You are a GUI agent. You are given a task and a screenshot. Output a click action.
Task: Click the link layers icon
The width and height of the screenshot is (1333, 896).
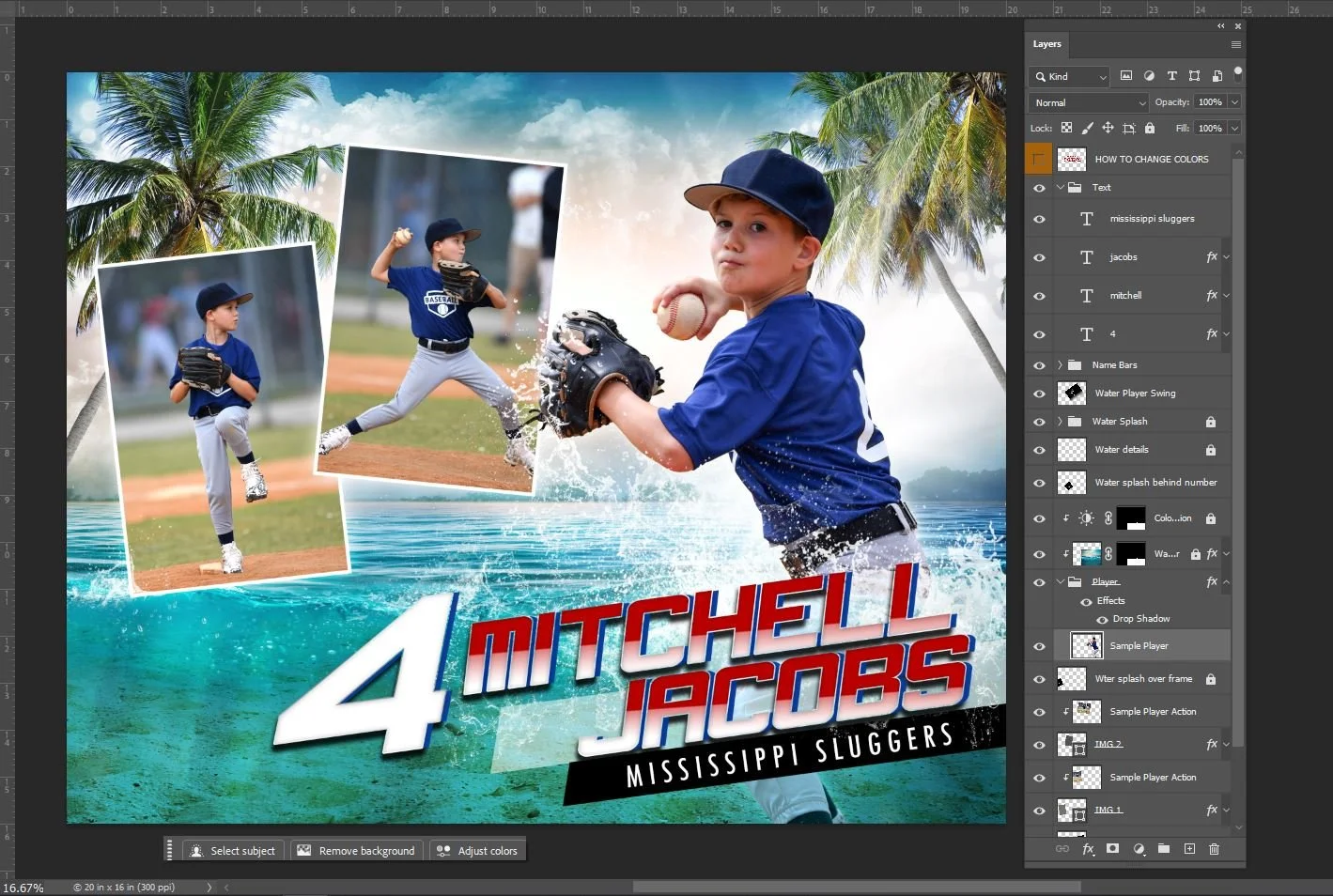point(1062,849)
